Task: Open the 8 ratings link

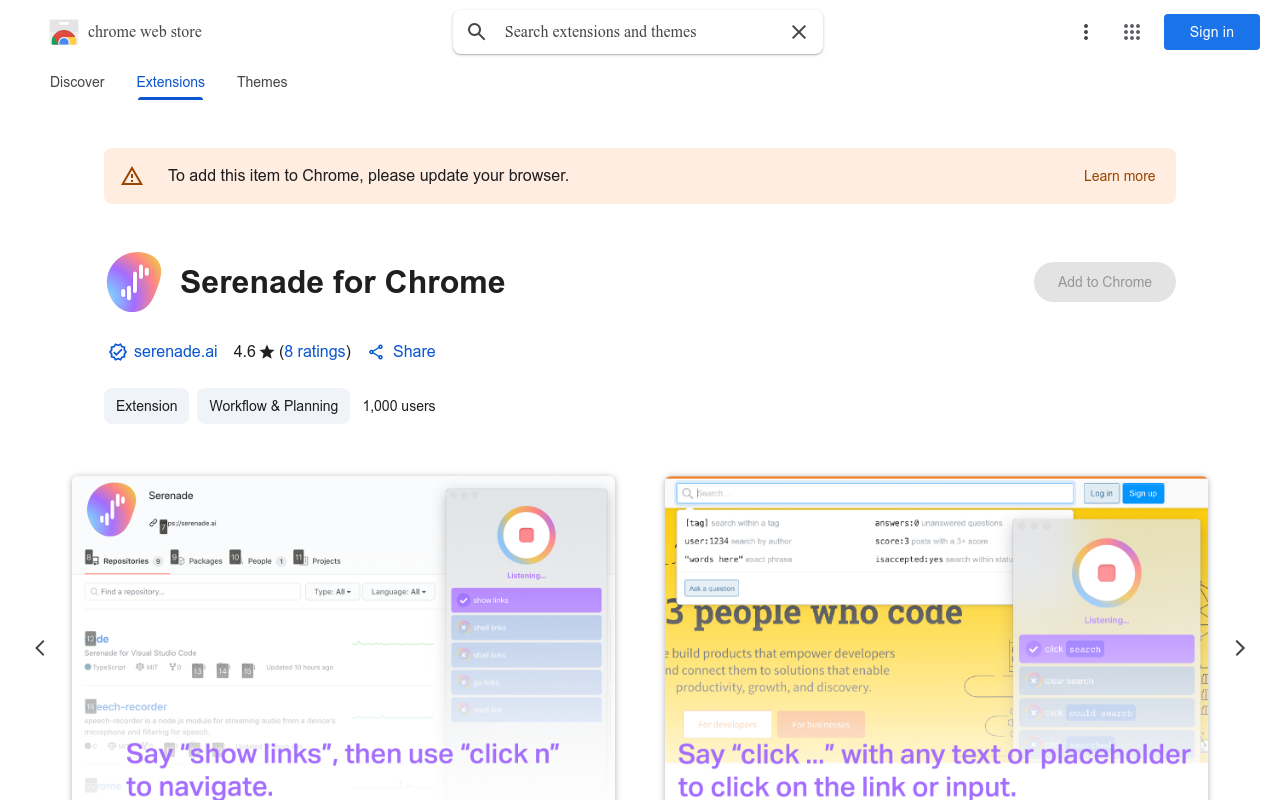Action: click(x=315, y=352)
